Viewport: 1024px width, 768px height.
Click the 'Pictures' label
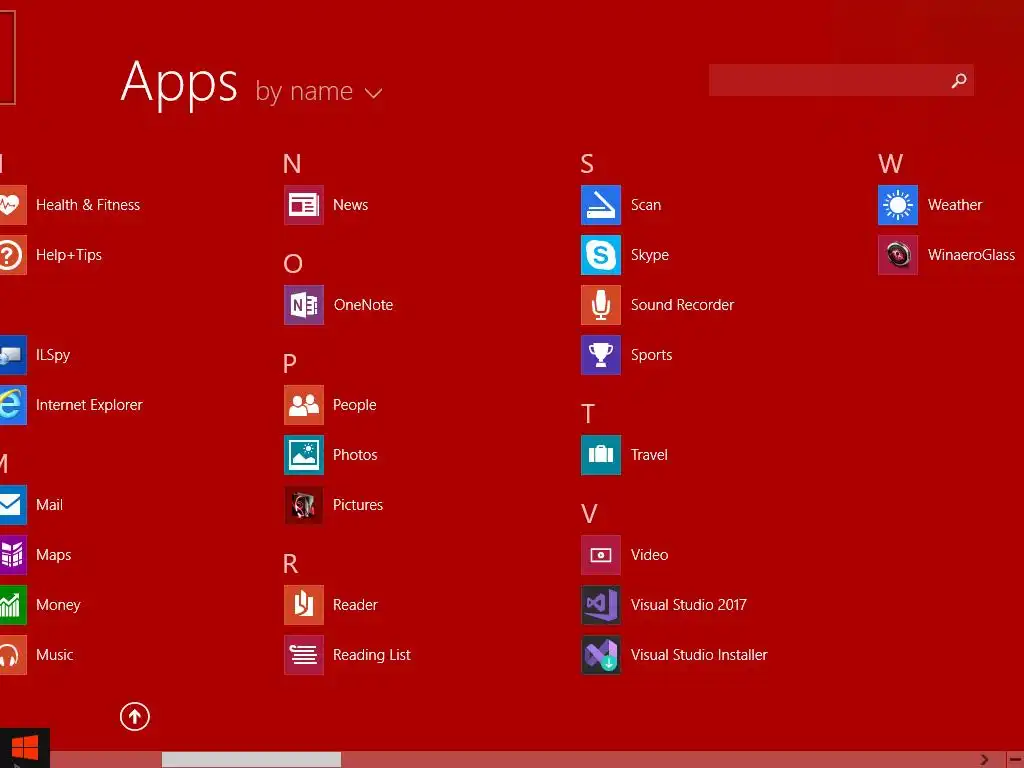[x=358, y=505]
